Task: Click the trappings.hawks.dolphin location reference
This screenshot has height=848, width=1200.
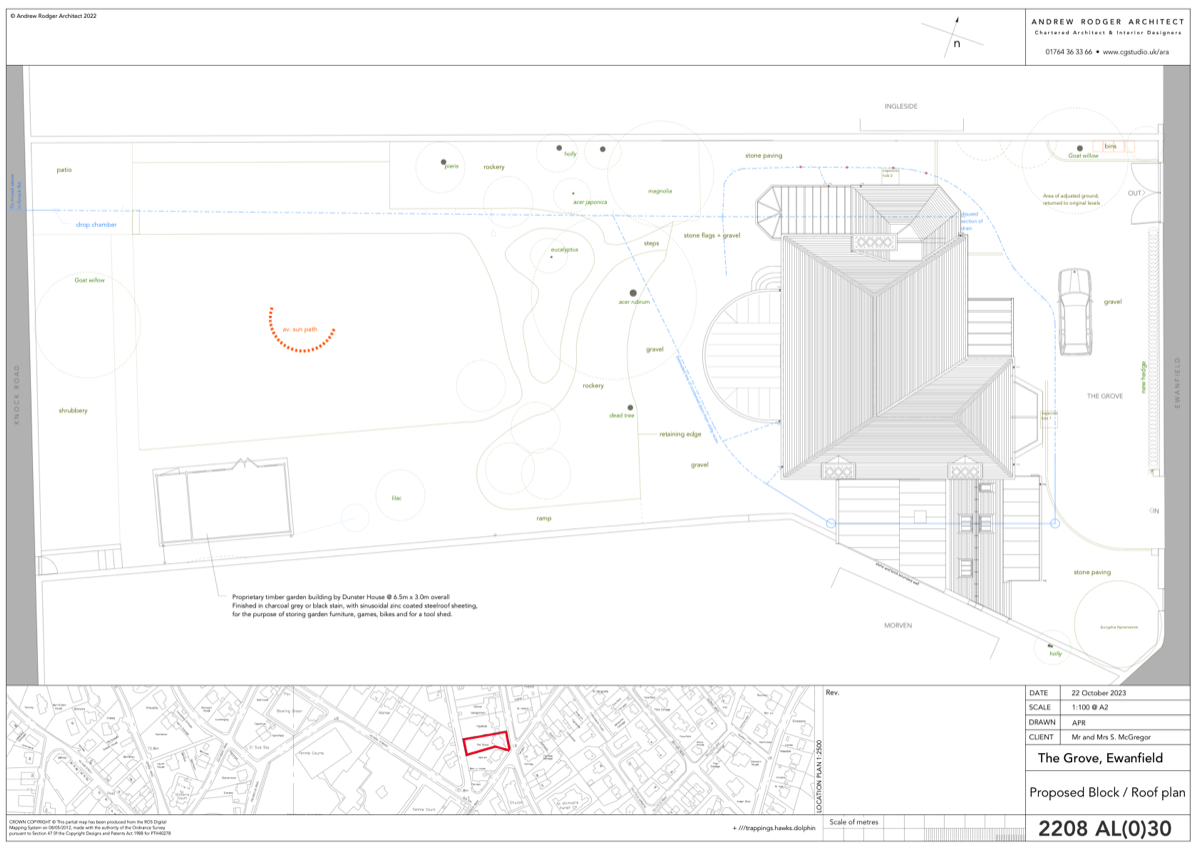Action: coord(773,828)
